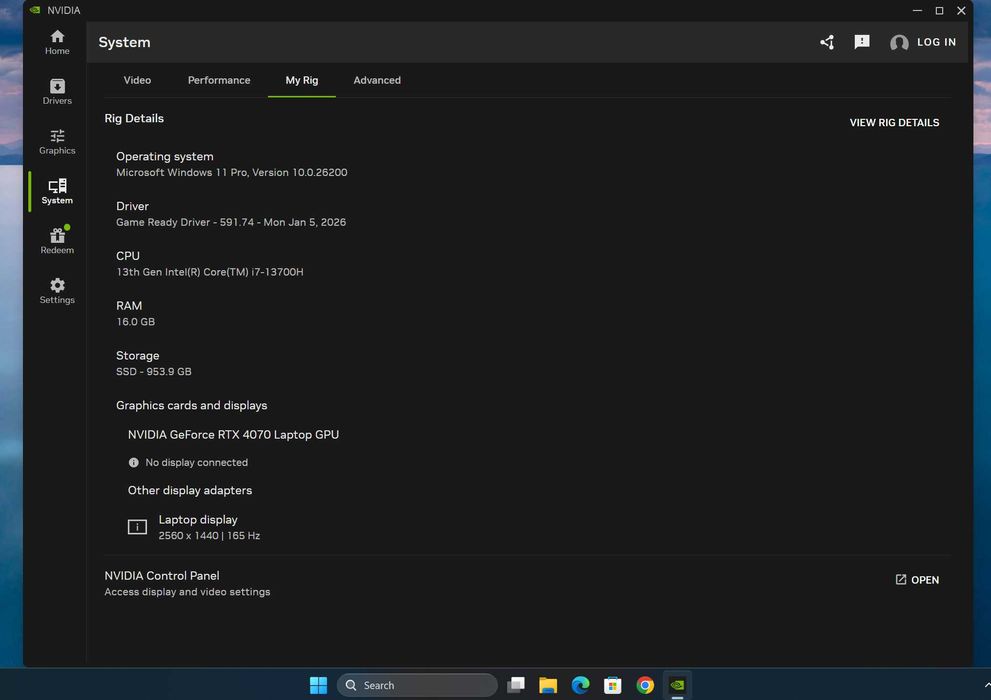Click 'Other display adapters' label

190,490
